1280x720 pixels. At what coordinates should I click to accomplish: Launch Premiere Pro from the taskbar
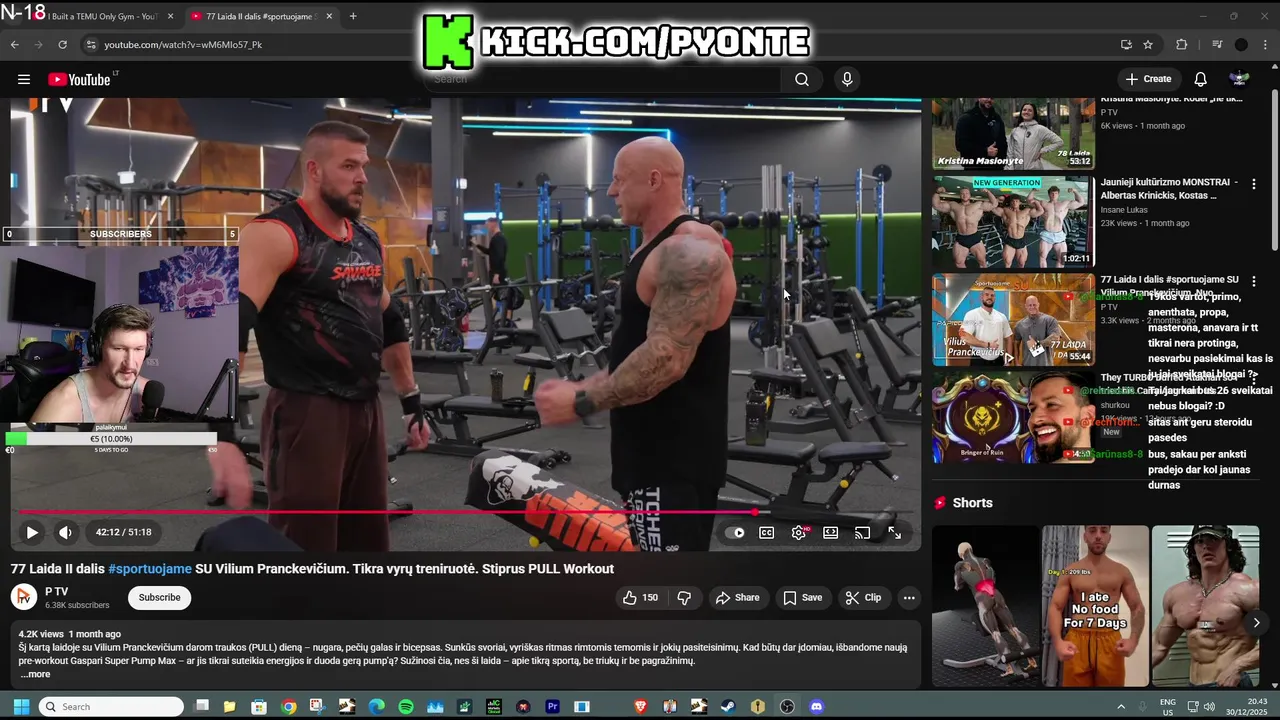tap(552, 706)
